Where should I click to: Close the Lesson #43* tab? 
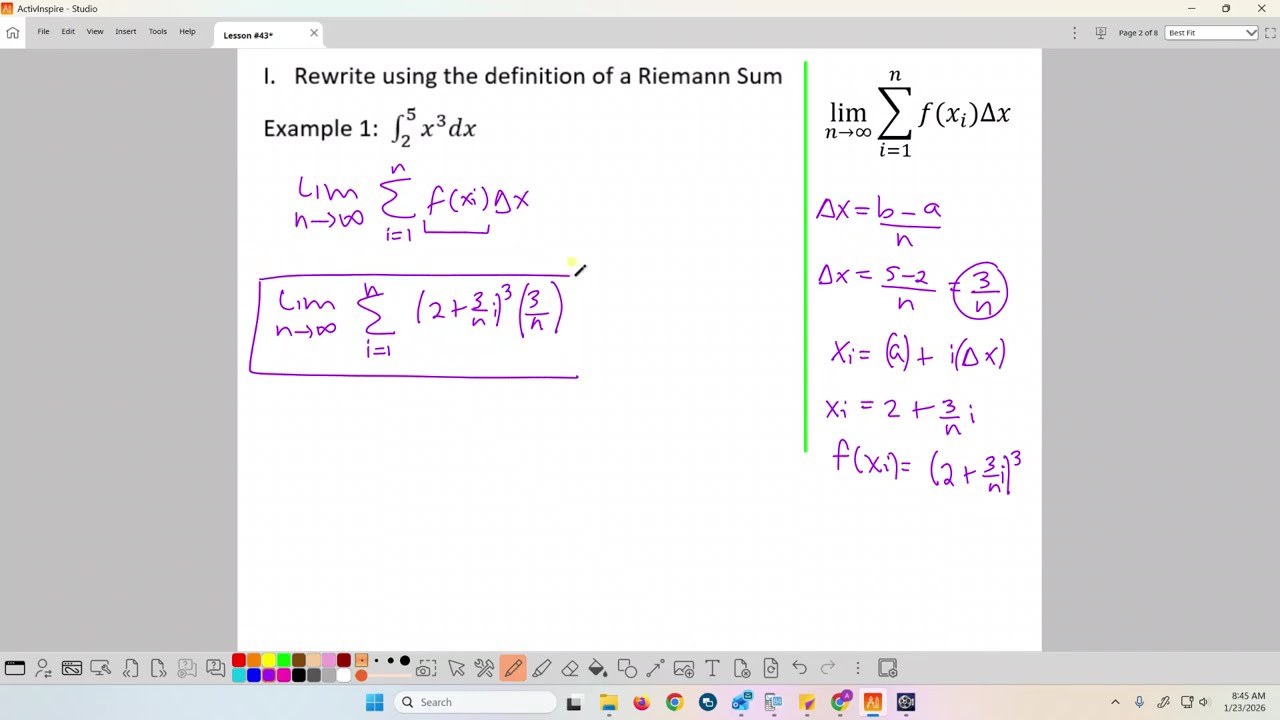[314, 33]
